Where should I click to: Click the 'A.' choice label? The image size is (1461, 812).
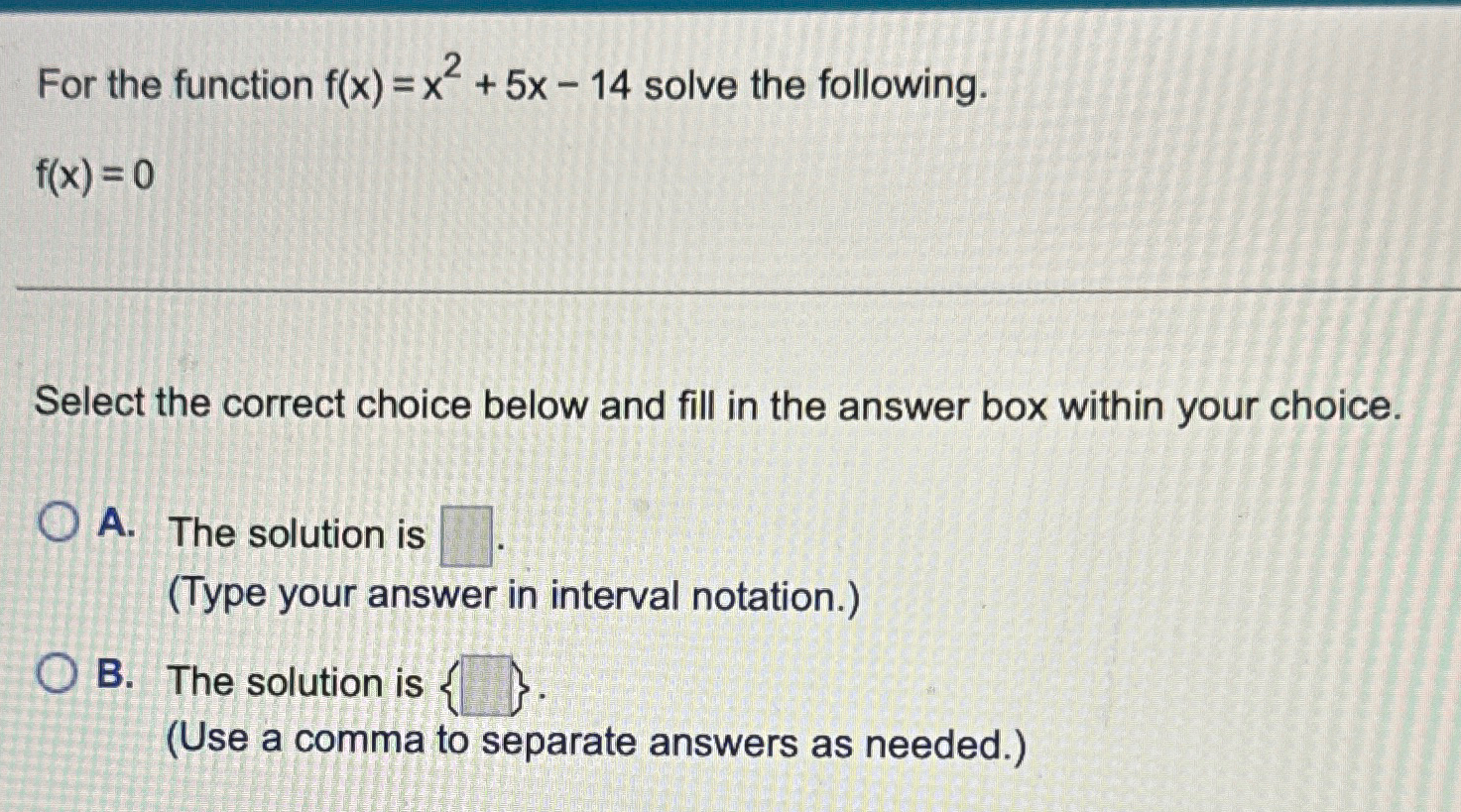(116, 522)
